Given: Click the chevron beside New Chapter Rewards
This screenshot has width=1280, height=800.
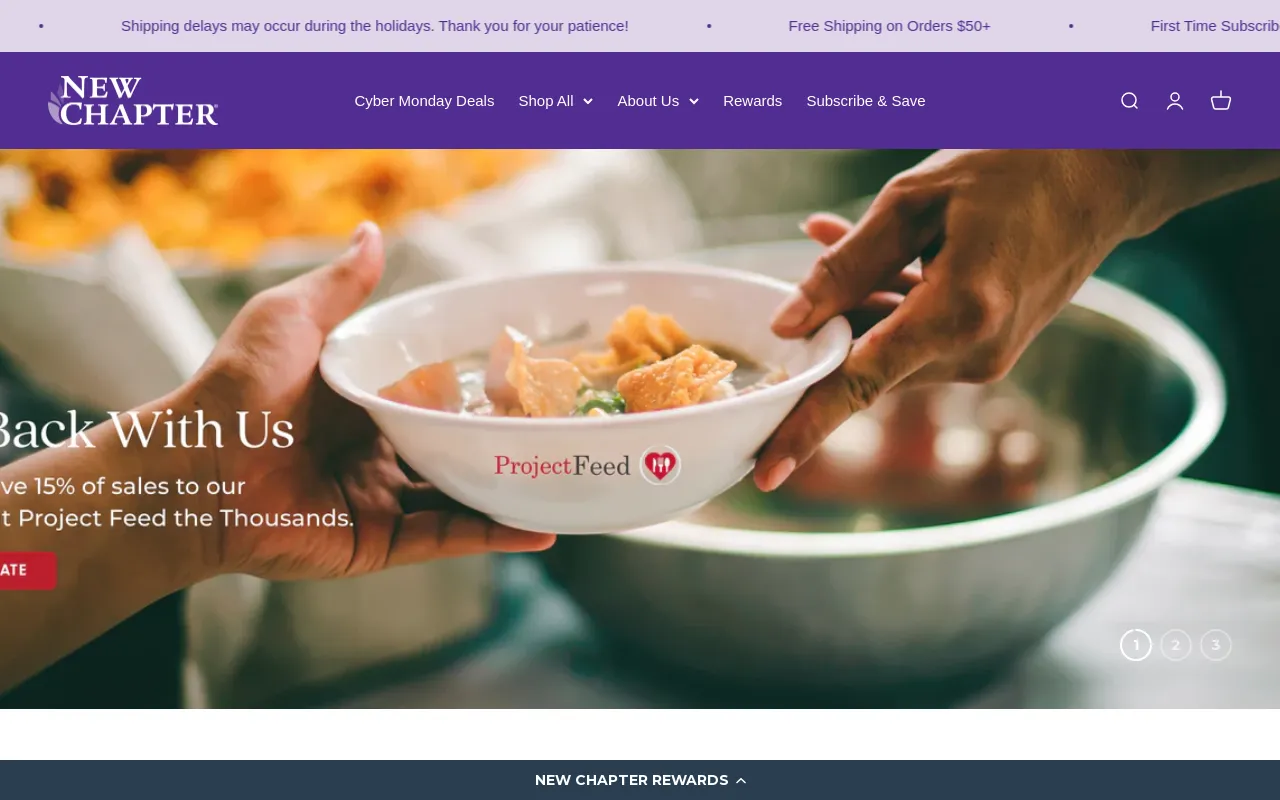Looking at the screenshot, I should pyautogui.click(x=741, y=781).
